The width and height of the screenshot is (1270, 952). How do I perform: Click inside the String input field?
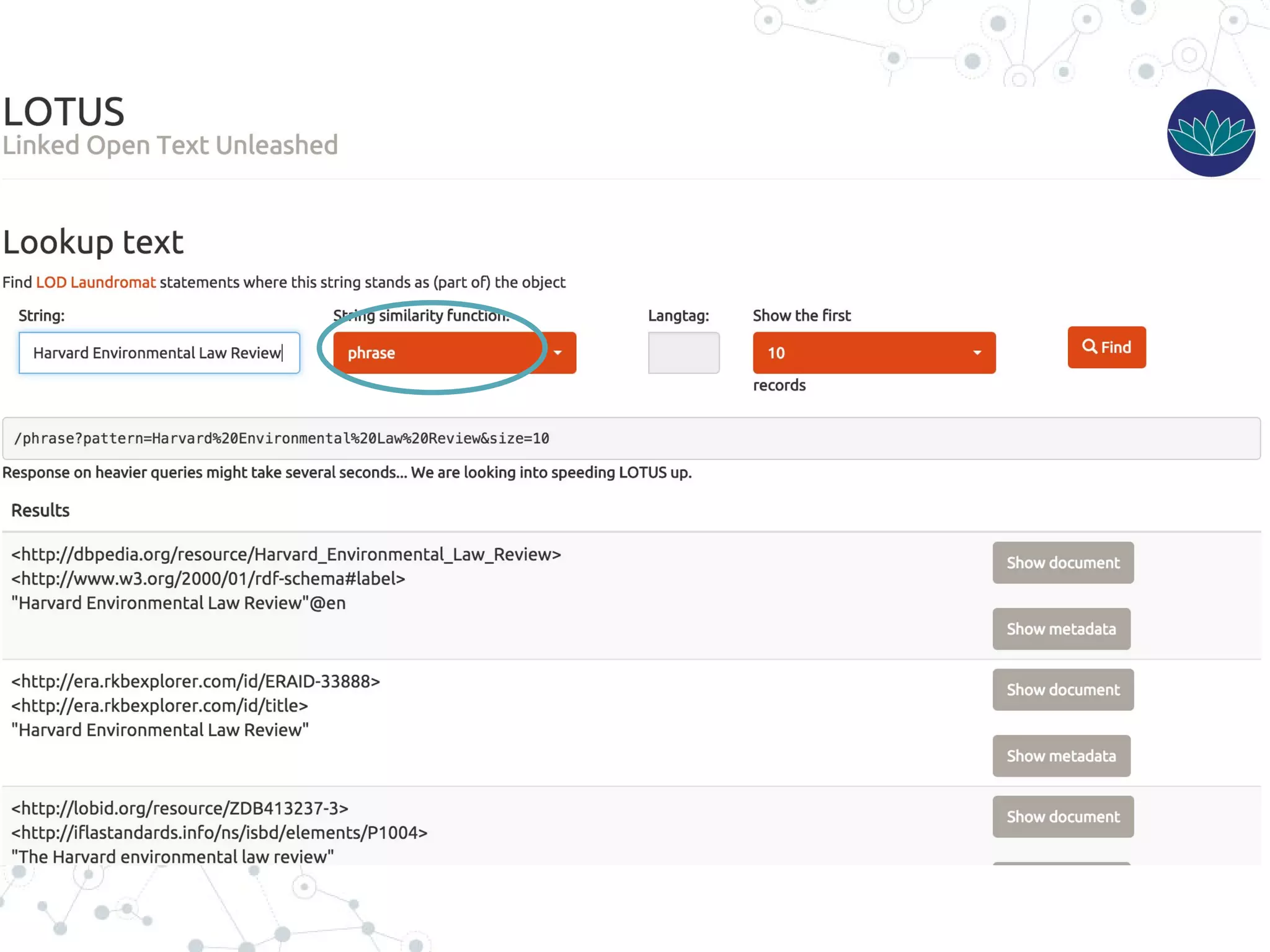pyautogui.click(x=159, y=353)
